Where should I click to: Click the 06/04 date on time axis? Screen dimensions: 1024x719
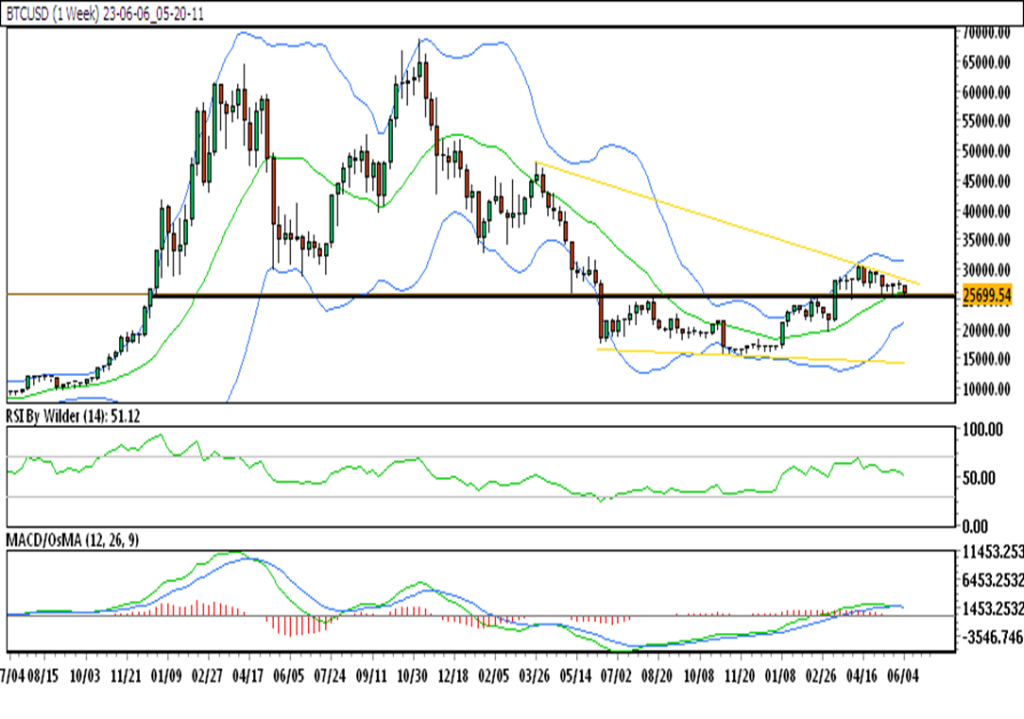point(903,676)
